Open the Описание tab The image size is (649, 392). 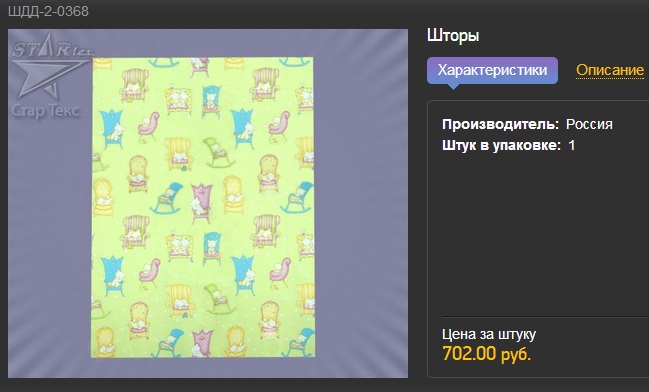(610, 70)
